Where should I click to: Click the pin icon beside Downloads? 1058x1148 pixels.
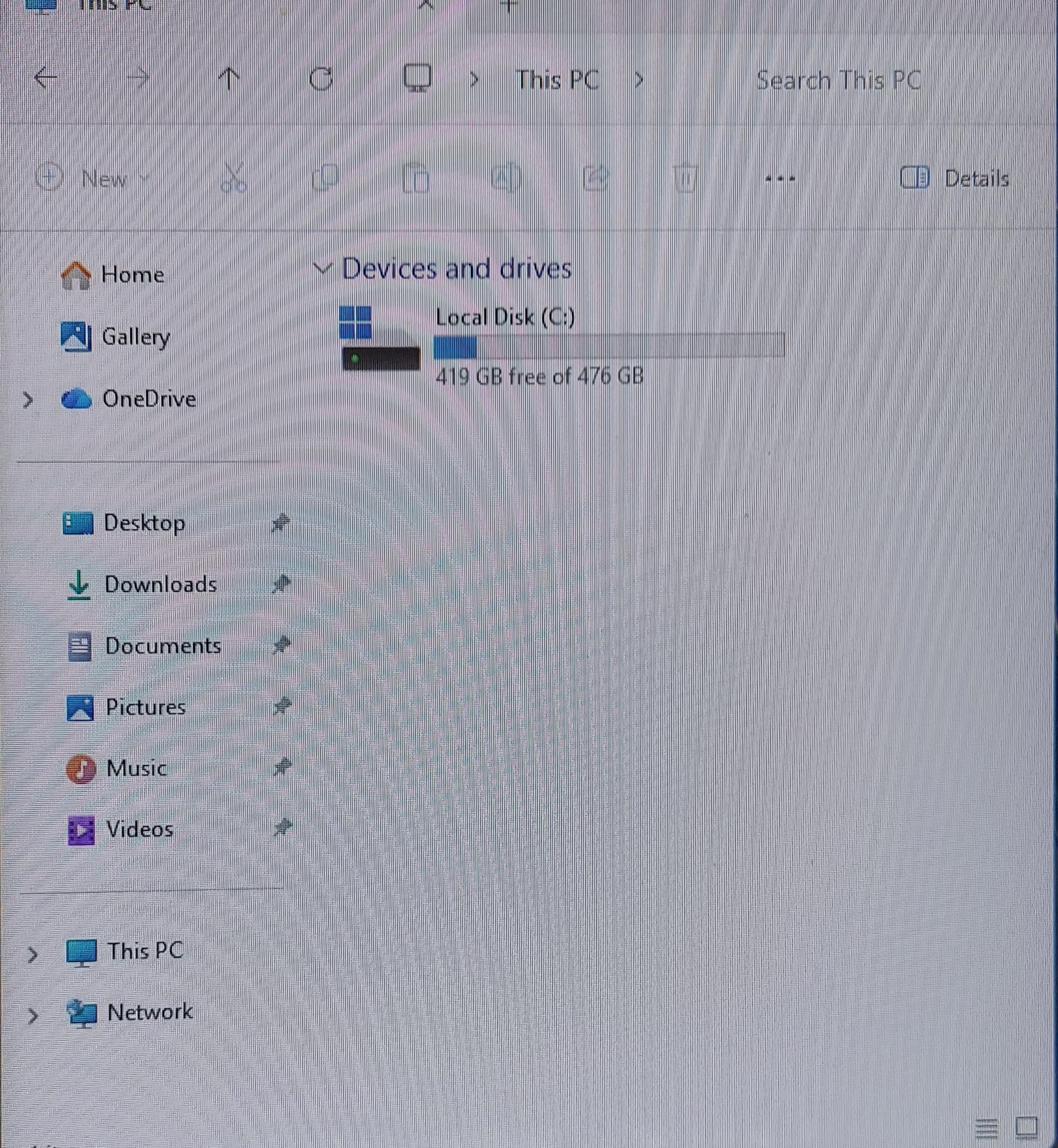(x=281, y=585)
